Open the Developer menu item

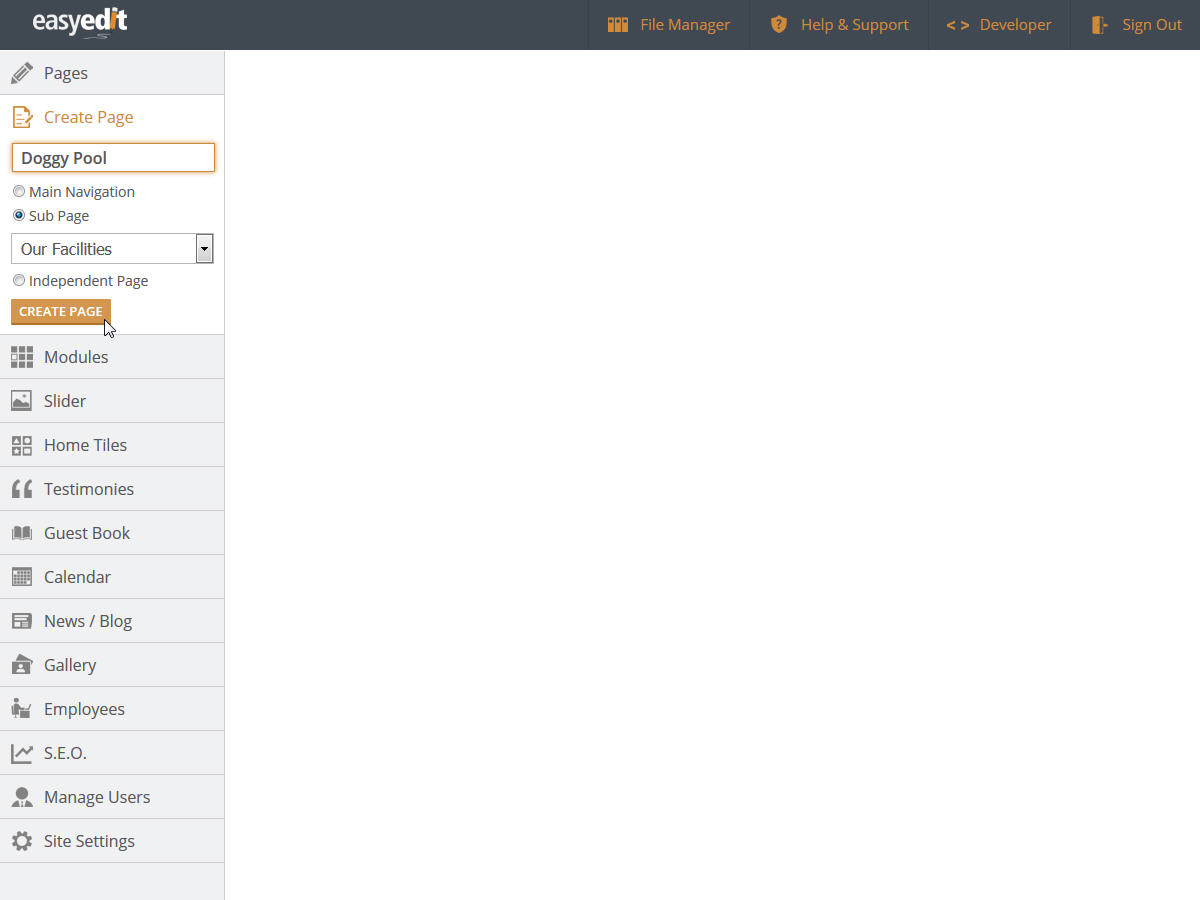[x=999, y=25]
